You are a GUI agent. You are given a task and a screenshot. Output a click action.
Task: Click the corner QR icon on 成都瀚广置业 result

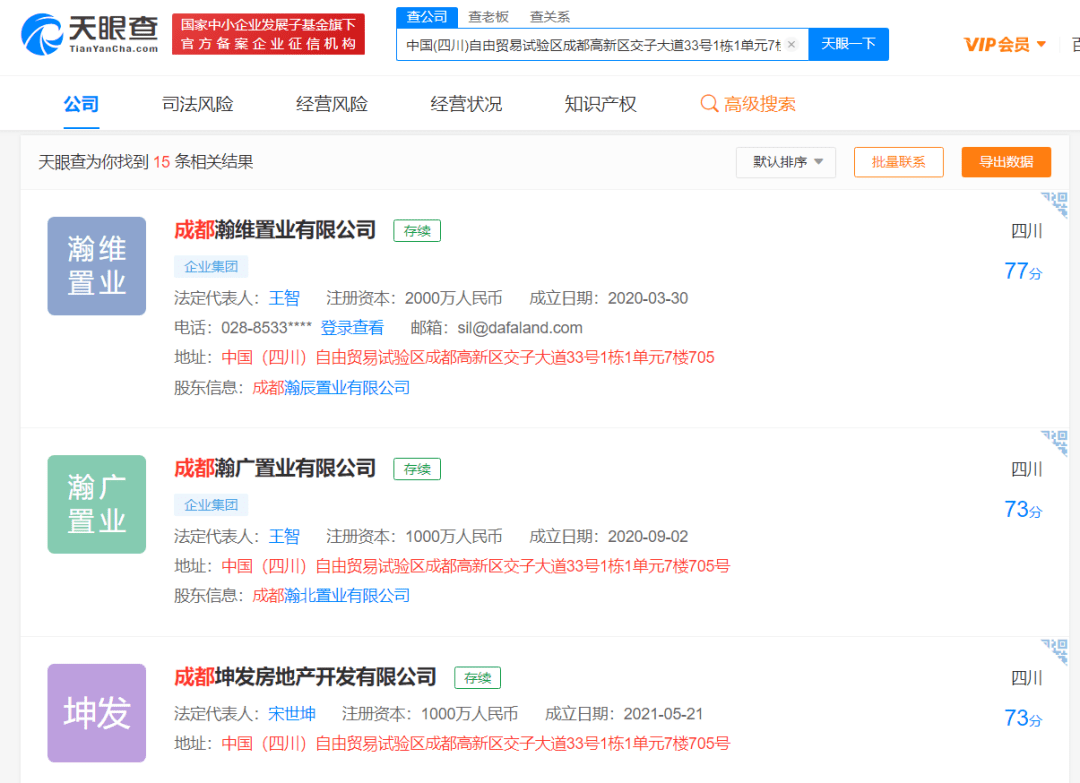[x=1055, y=443]
